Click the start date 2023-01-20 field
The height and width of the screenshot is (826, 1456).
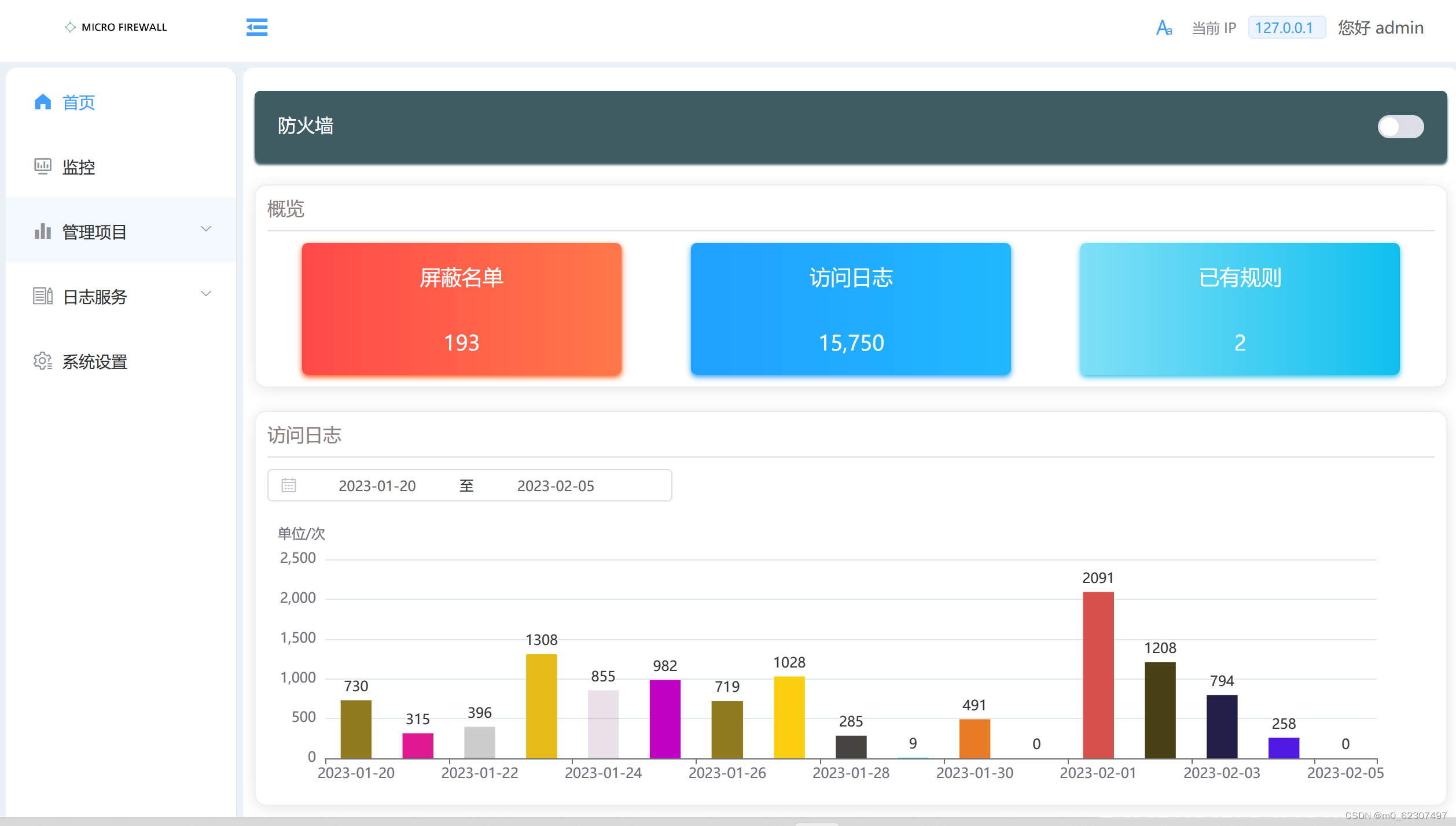click(x=377, y=485)
